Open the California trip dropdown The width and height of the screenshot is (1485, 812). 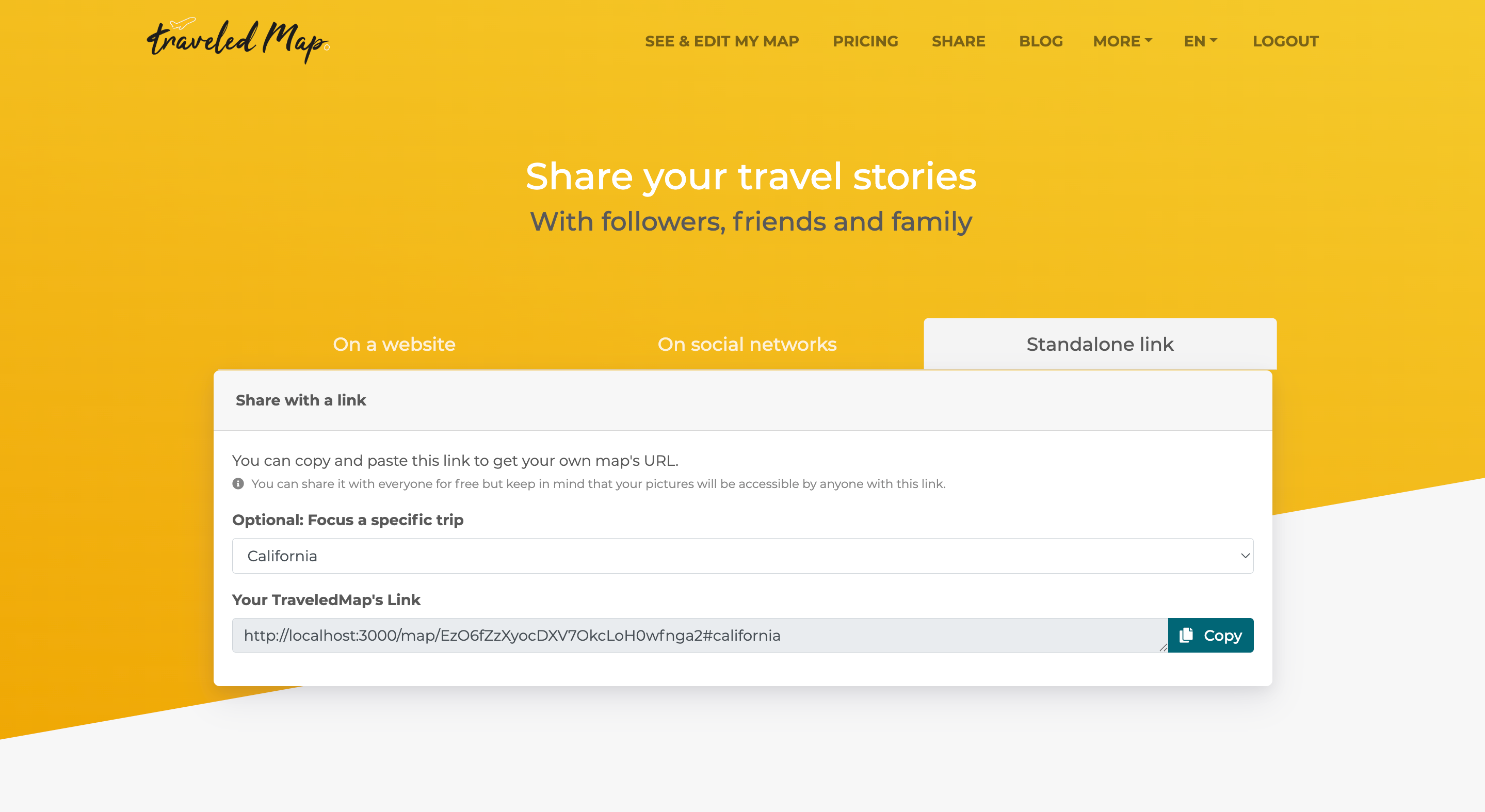pyautogui.click(x=742, y=556)
